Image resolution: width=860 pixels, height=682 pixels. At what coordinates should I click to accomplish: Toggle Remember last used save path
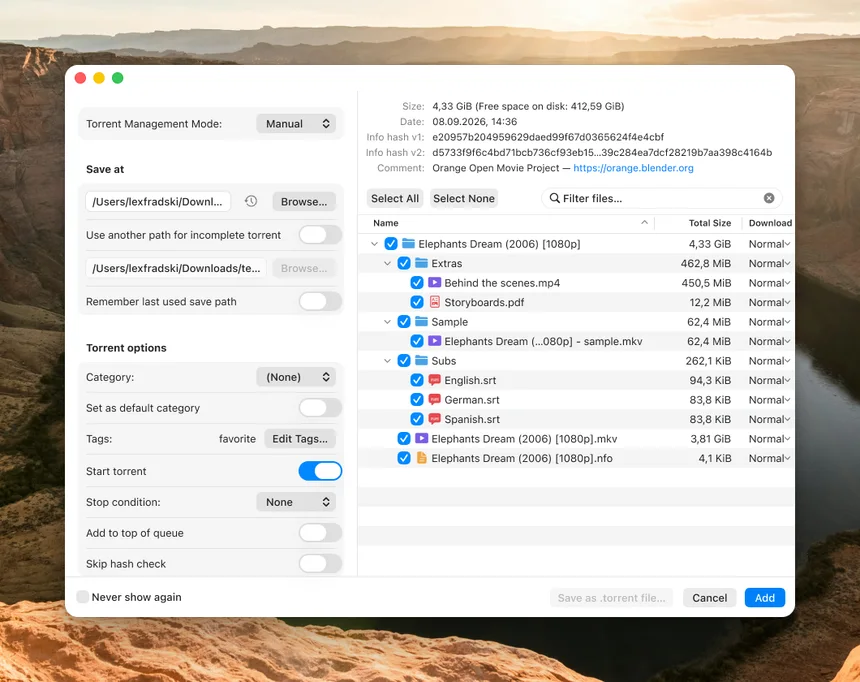tap(320, 301)
